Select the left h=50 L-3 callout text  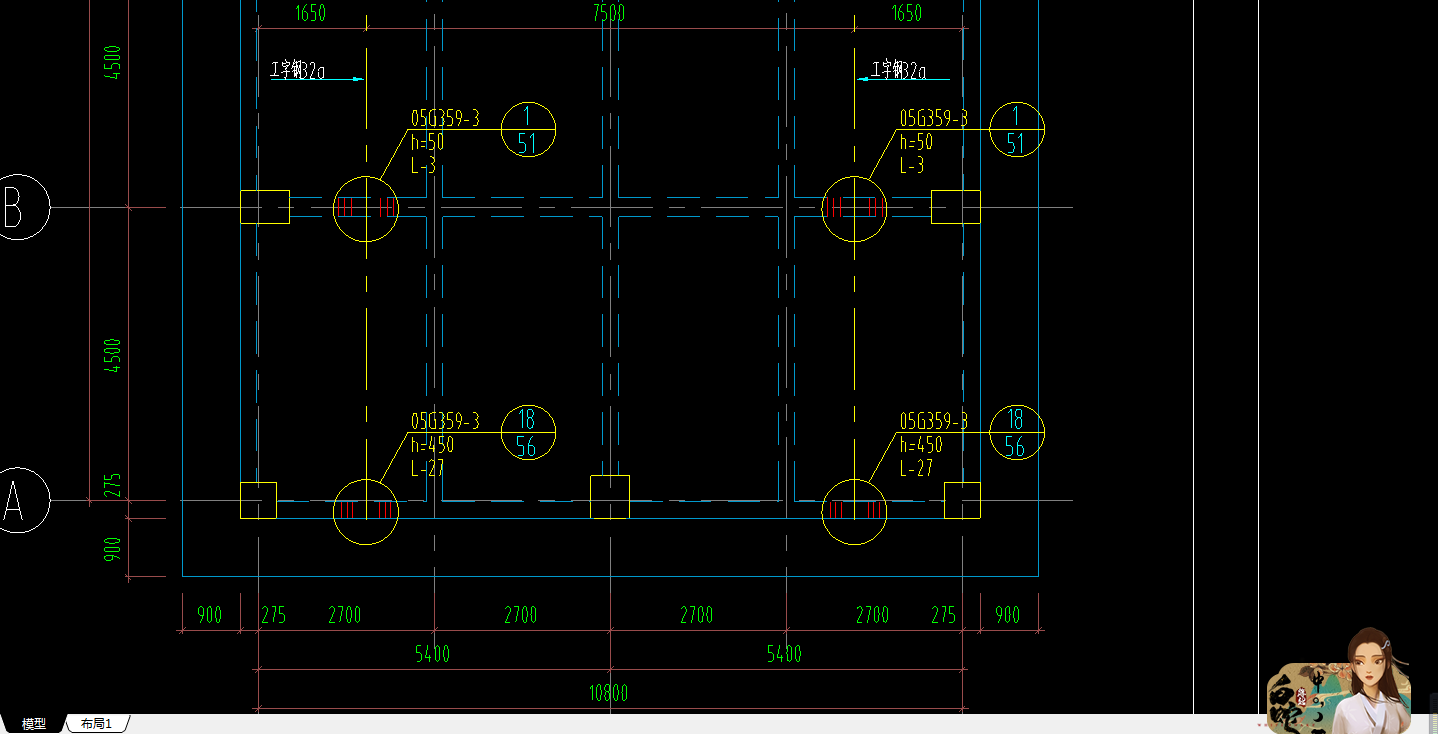tap(428, 154)
